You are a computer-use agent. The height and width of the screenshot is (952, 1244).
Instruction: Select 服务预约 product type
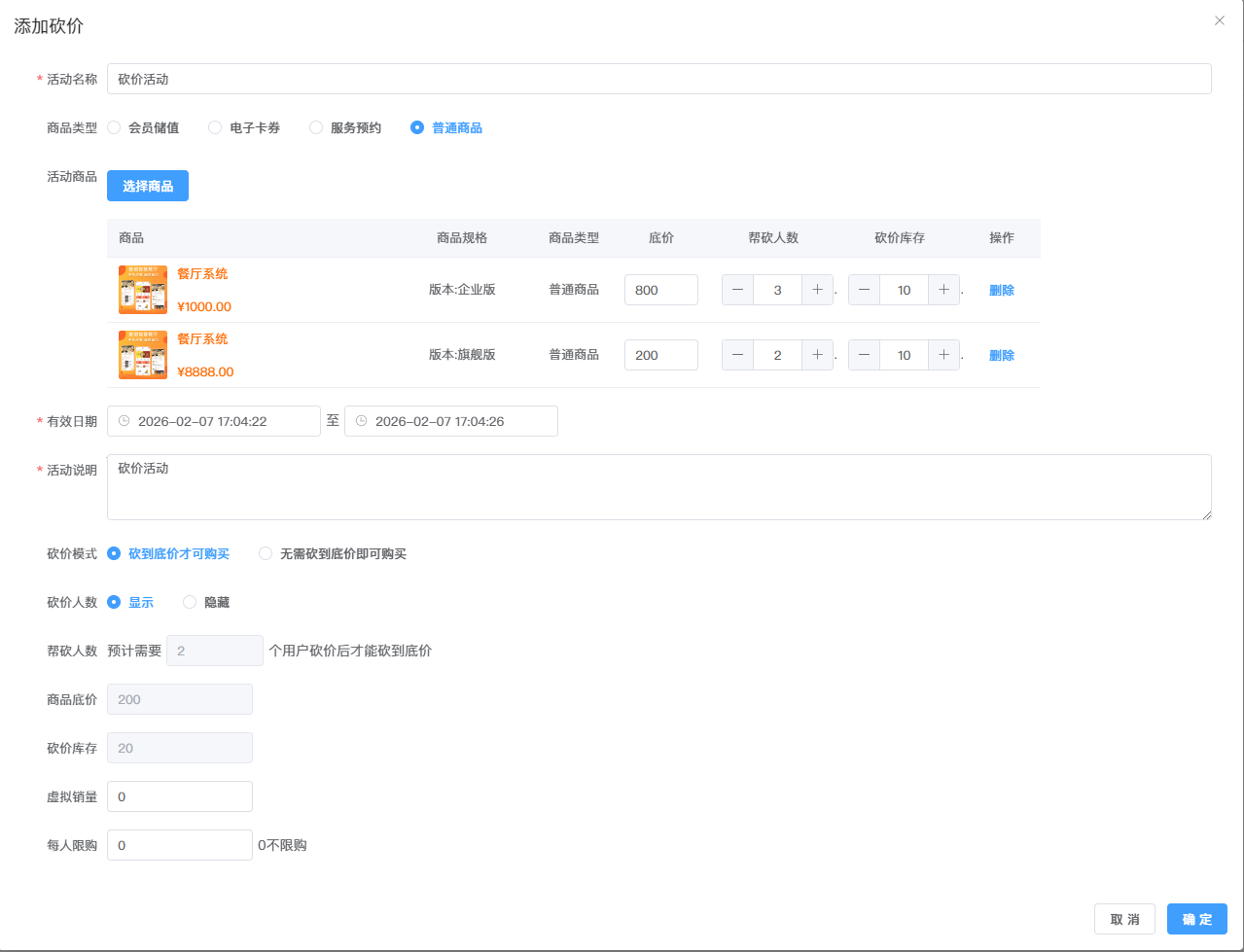[345, 127]
